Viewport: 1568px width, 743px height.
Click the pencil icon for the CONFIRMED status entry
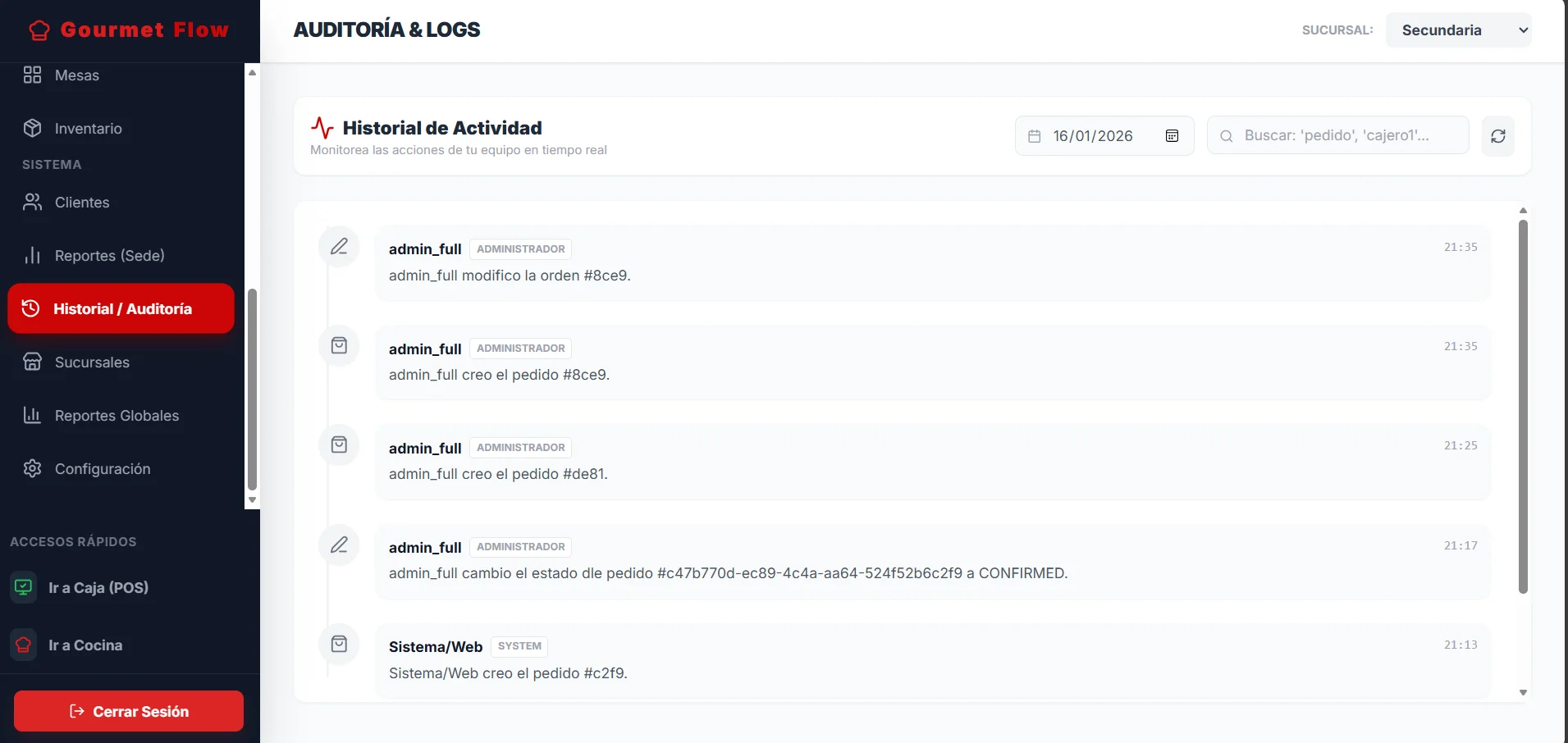point(339,545)
